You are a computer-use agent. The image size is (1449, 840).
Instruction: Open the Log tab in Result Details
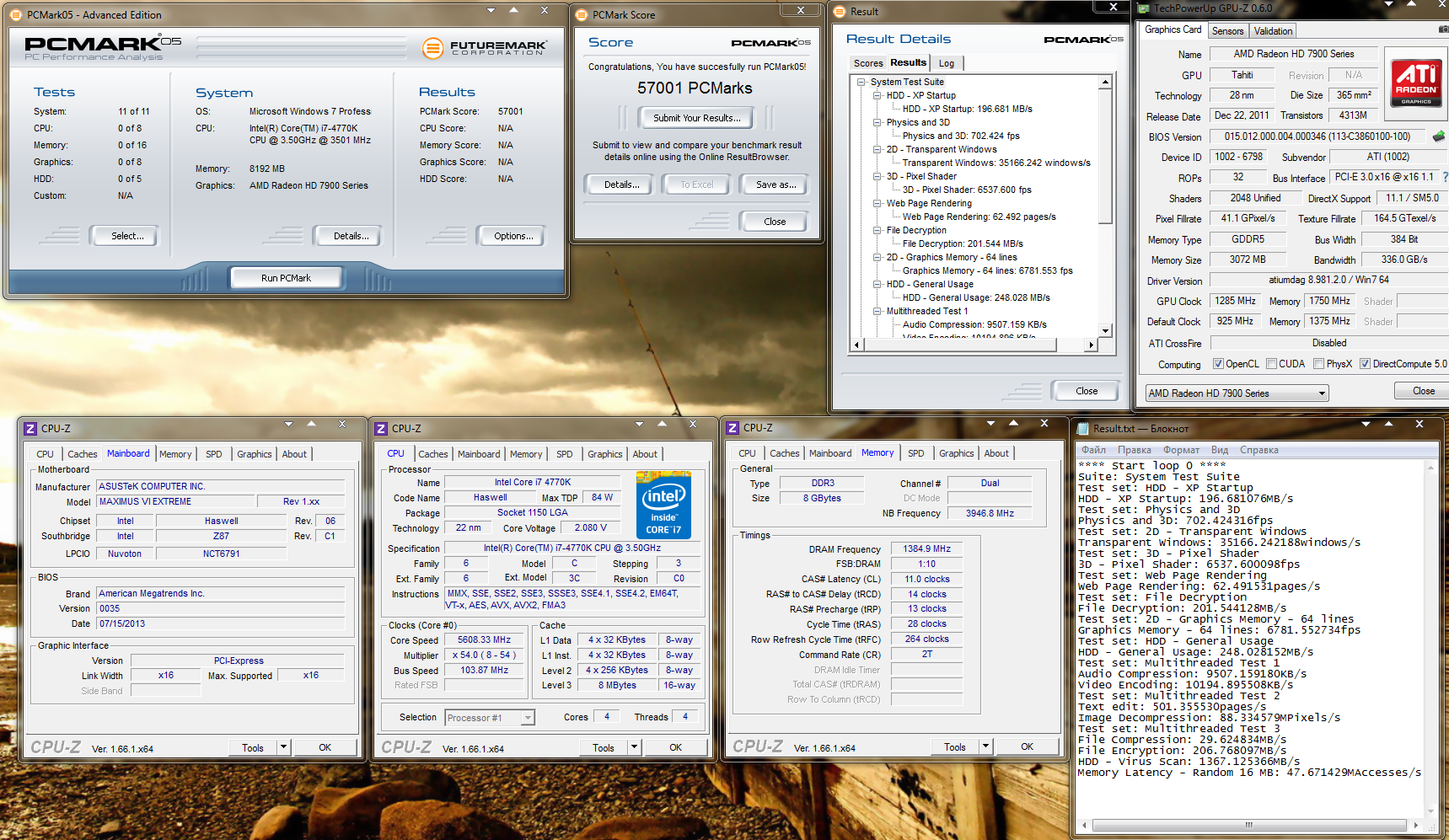(x=947, y=63)
